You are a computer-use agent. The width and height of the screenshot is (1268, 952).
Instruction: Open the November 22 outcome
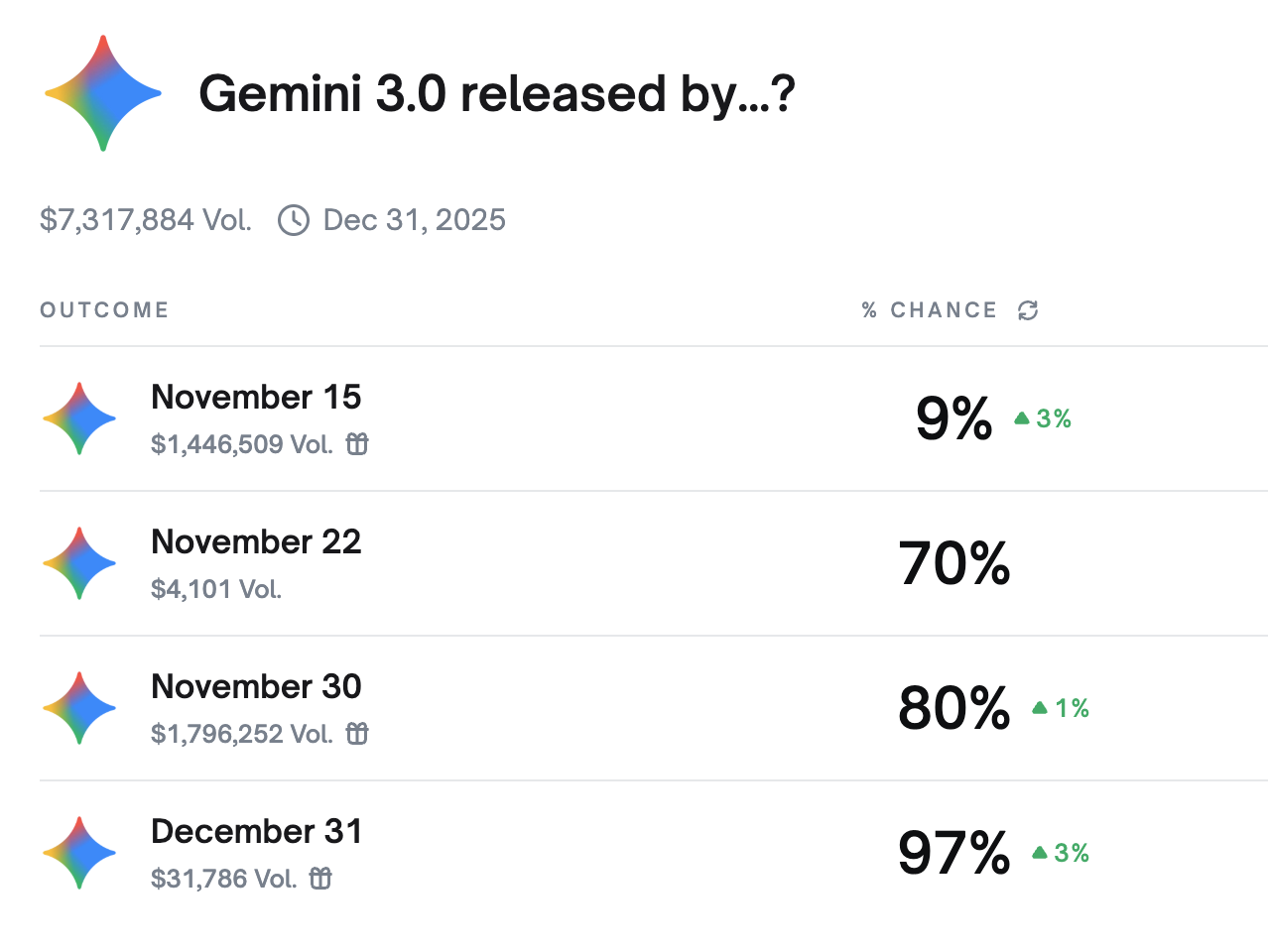[x=256, y=541]
